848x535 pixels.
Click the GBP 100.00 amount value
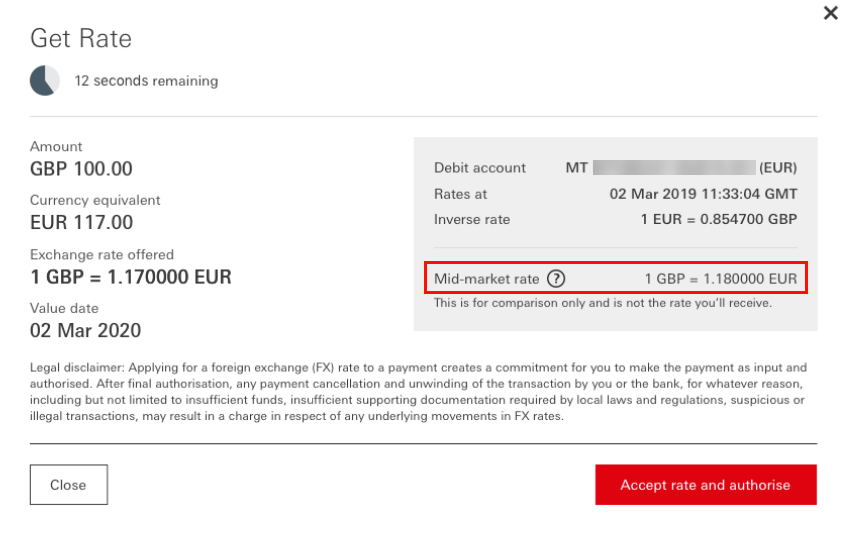(x=81, y=169)
